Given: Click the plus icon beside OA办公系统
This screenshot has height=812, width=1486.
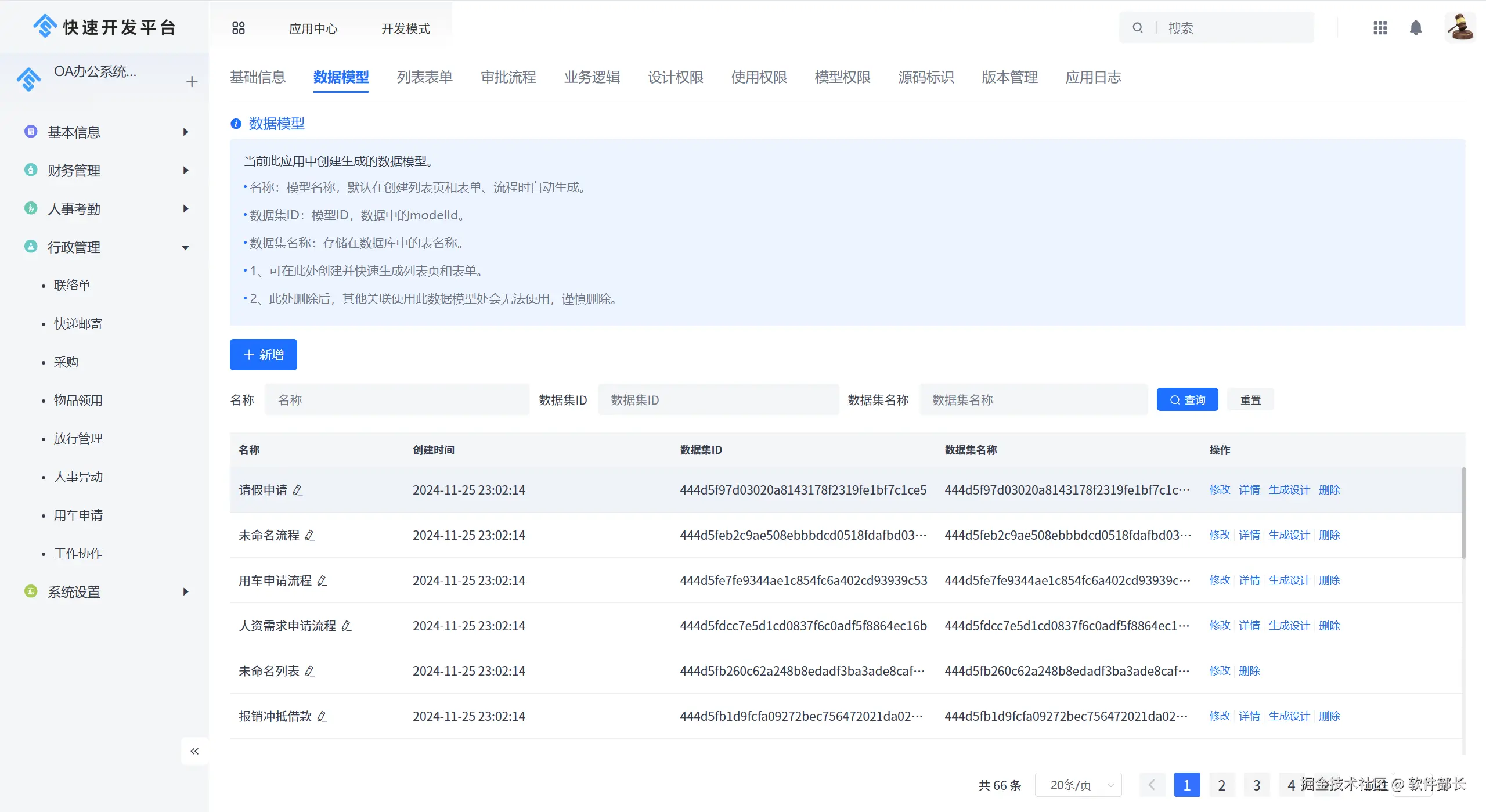Looking at the screenshot, I should point(192,82).
